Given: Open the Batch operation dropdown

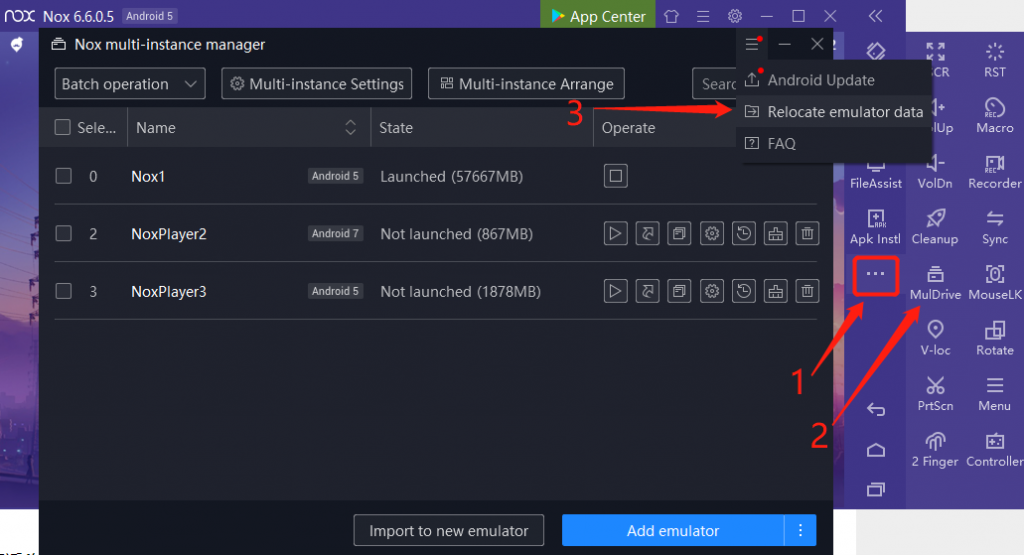Looking at the screenshot, I should [x=129, y=84].
